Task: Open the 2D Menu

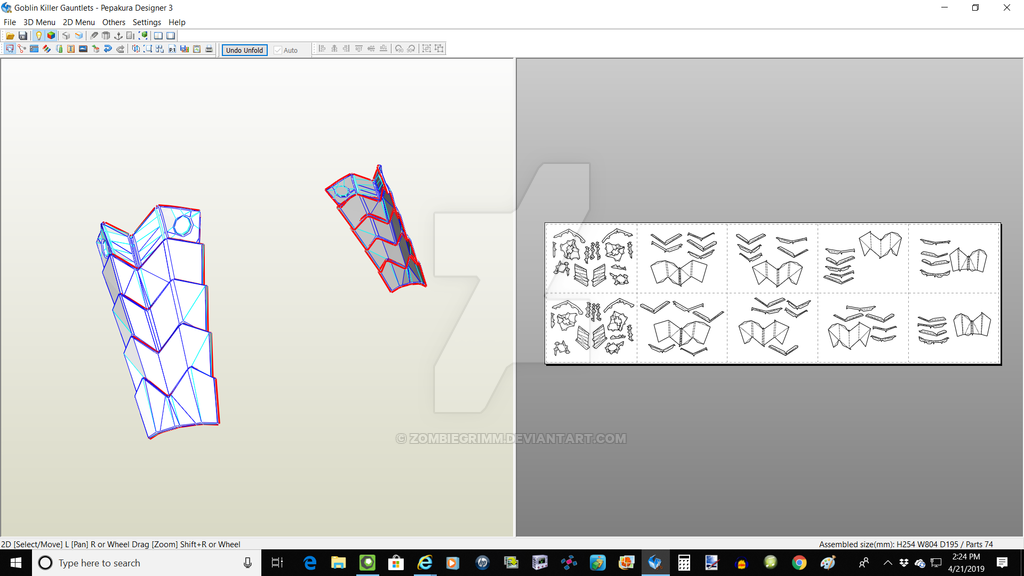Action: click(78, 22)
